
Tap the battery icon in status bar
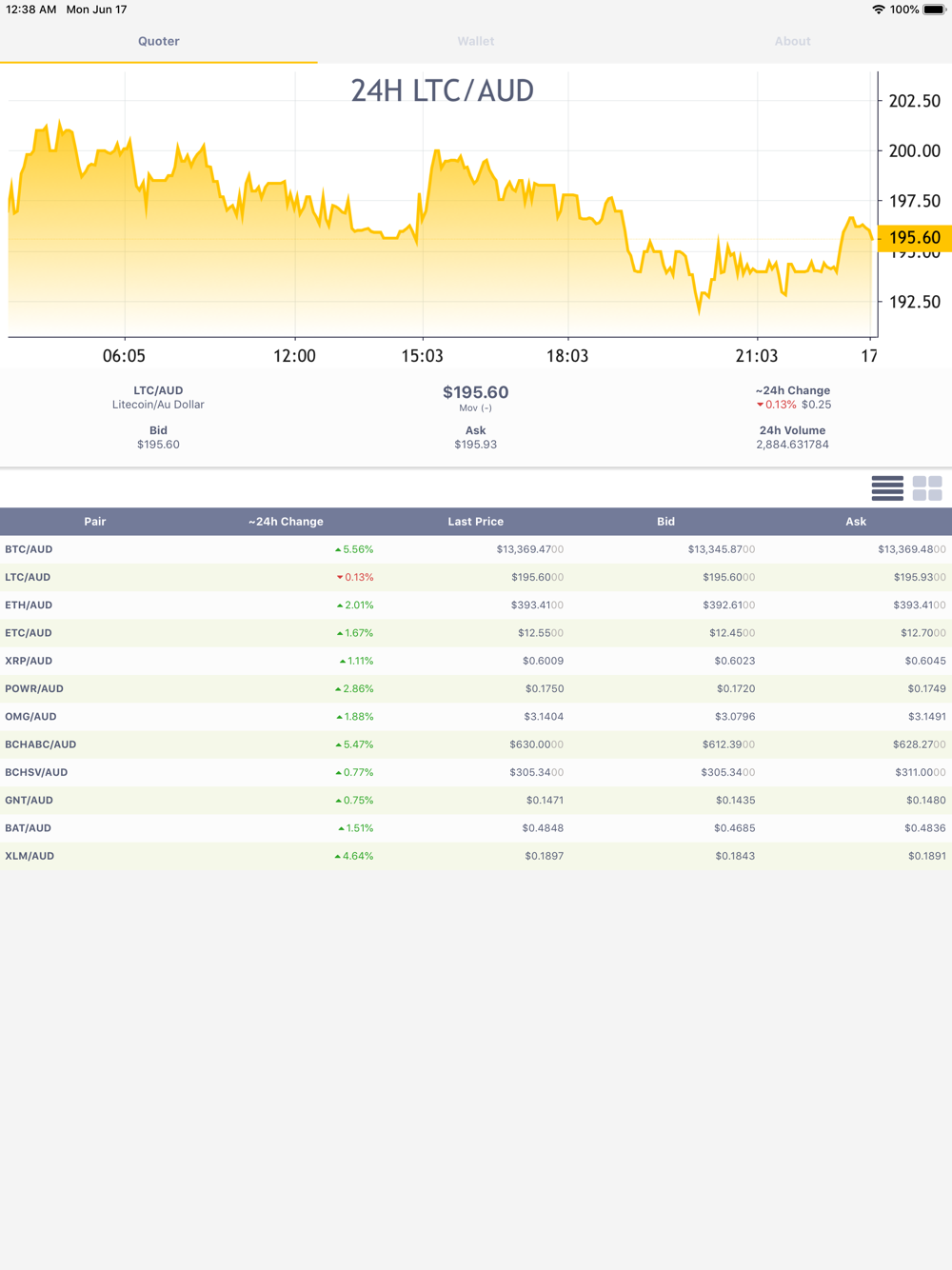933,10
